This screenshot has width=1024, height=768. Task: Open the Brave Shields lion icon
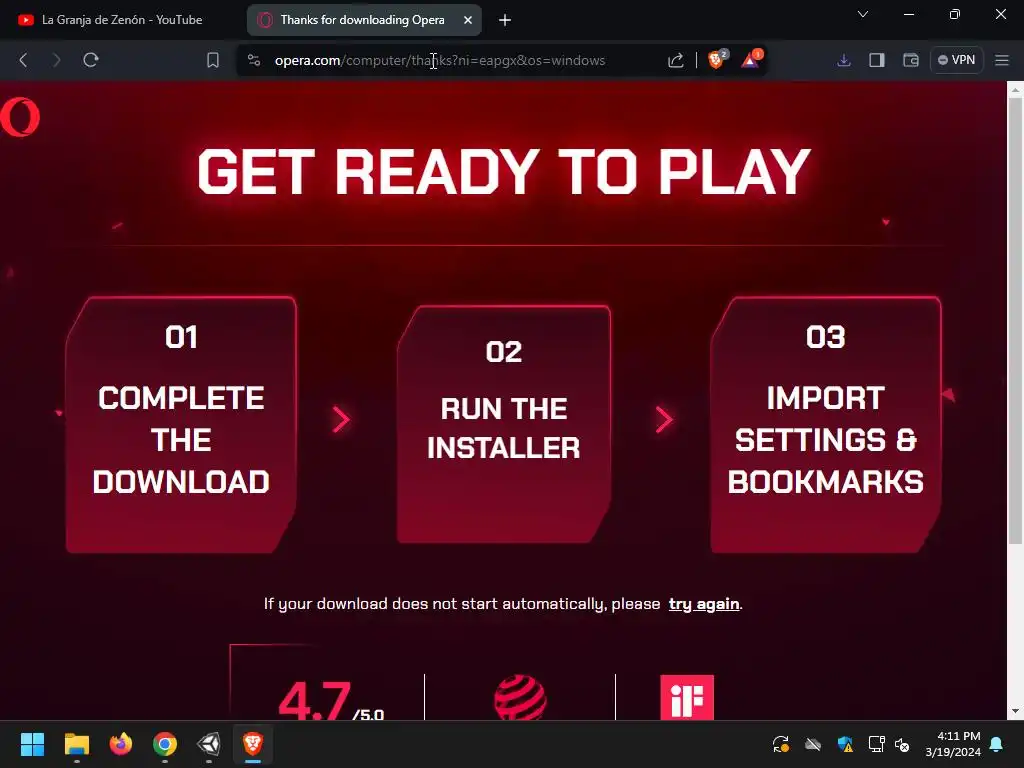point(716,60)
